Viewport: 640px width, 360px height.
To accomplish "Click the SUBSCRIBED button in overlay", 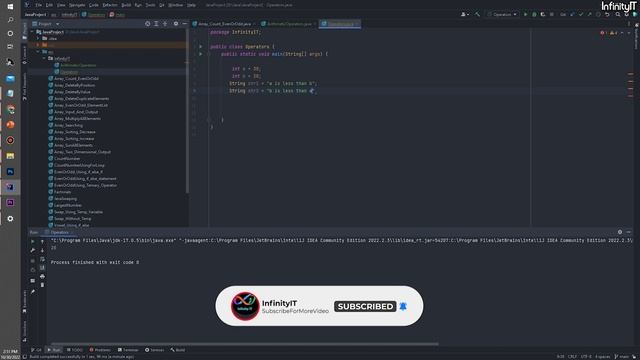I will click(x=365, y=306).
